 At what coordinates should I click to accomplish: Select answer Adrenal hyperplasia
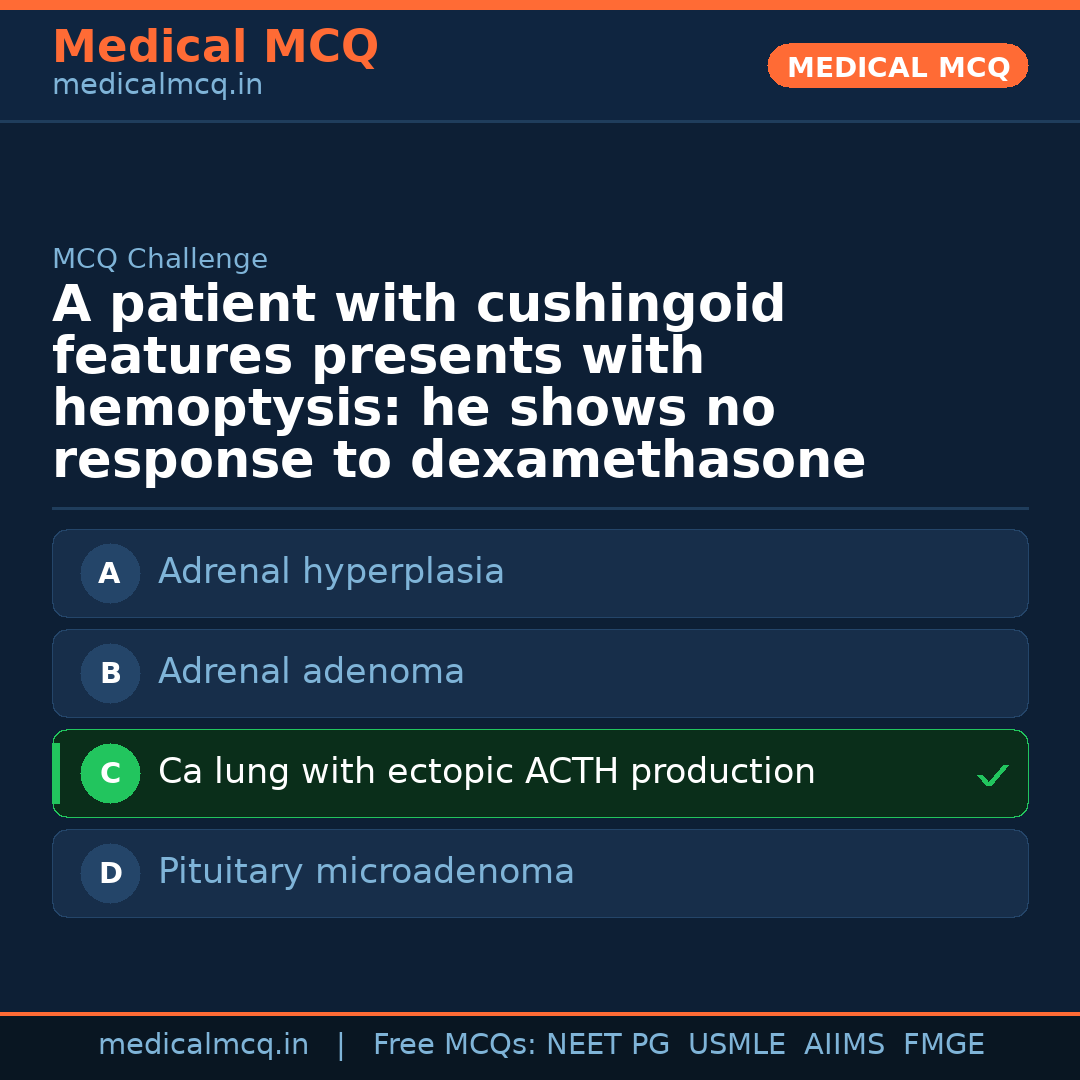(x=331, y=572)
